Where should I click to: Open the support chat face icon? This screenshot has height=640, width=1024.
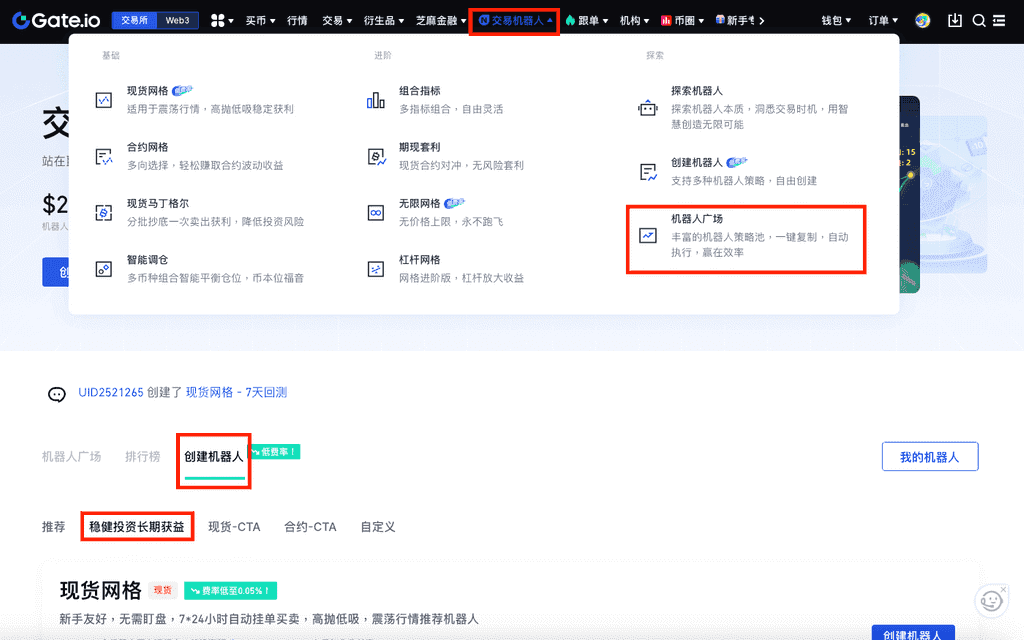coord(990,600)
